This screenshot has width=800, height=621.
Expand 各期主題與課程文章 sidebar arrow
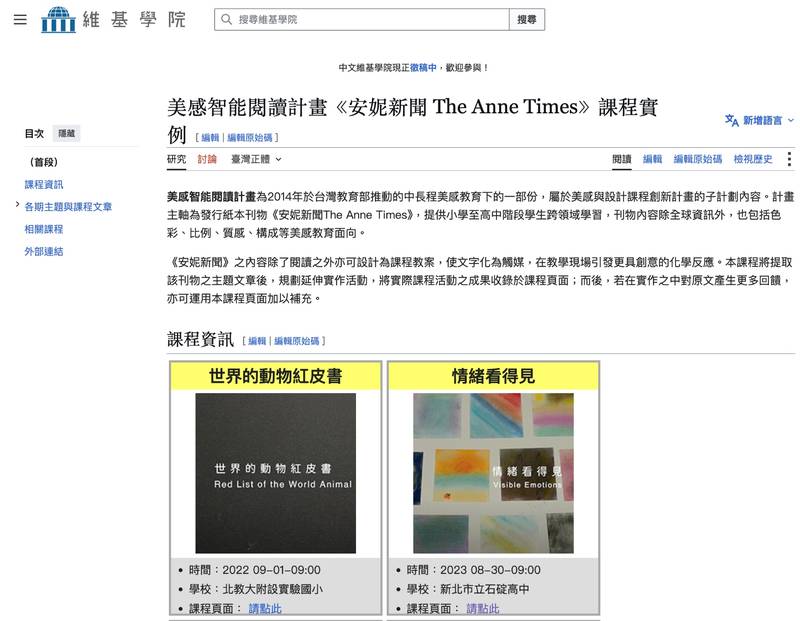coord(17,205)
